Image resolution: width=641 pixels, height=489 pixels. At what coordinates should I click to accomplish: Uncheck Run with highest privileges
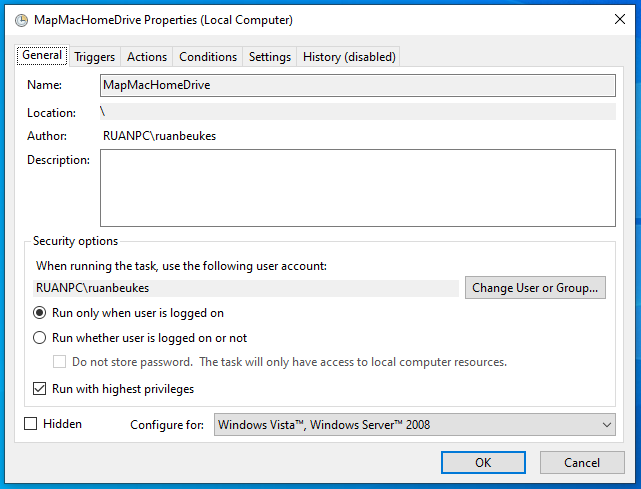point(41,389)
